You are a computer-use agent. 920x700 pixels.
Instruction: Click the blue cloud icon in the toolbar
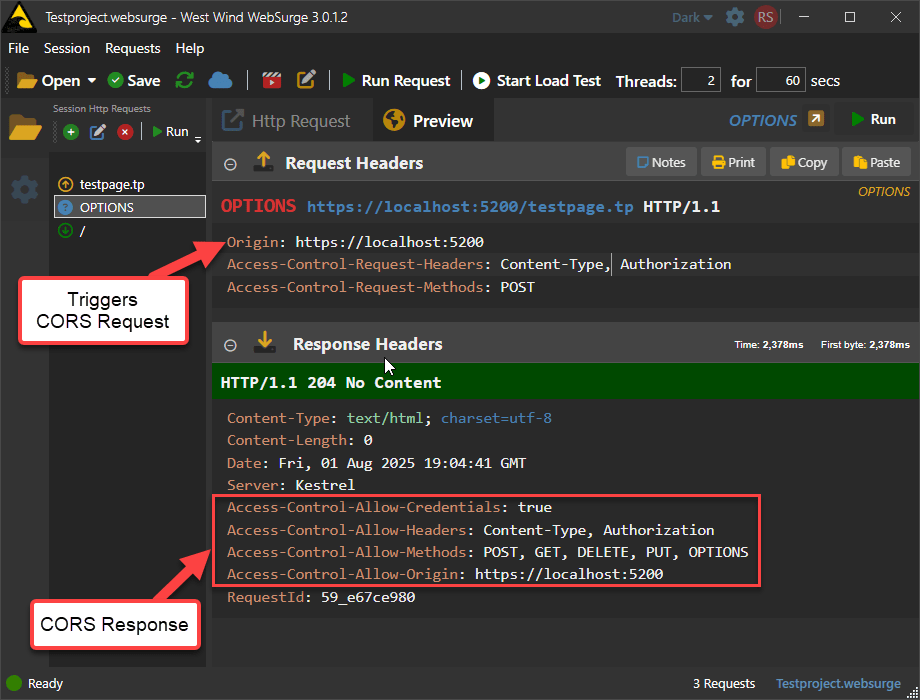(220, 81)
